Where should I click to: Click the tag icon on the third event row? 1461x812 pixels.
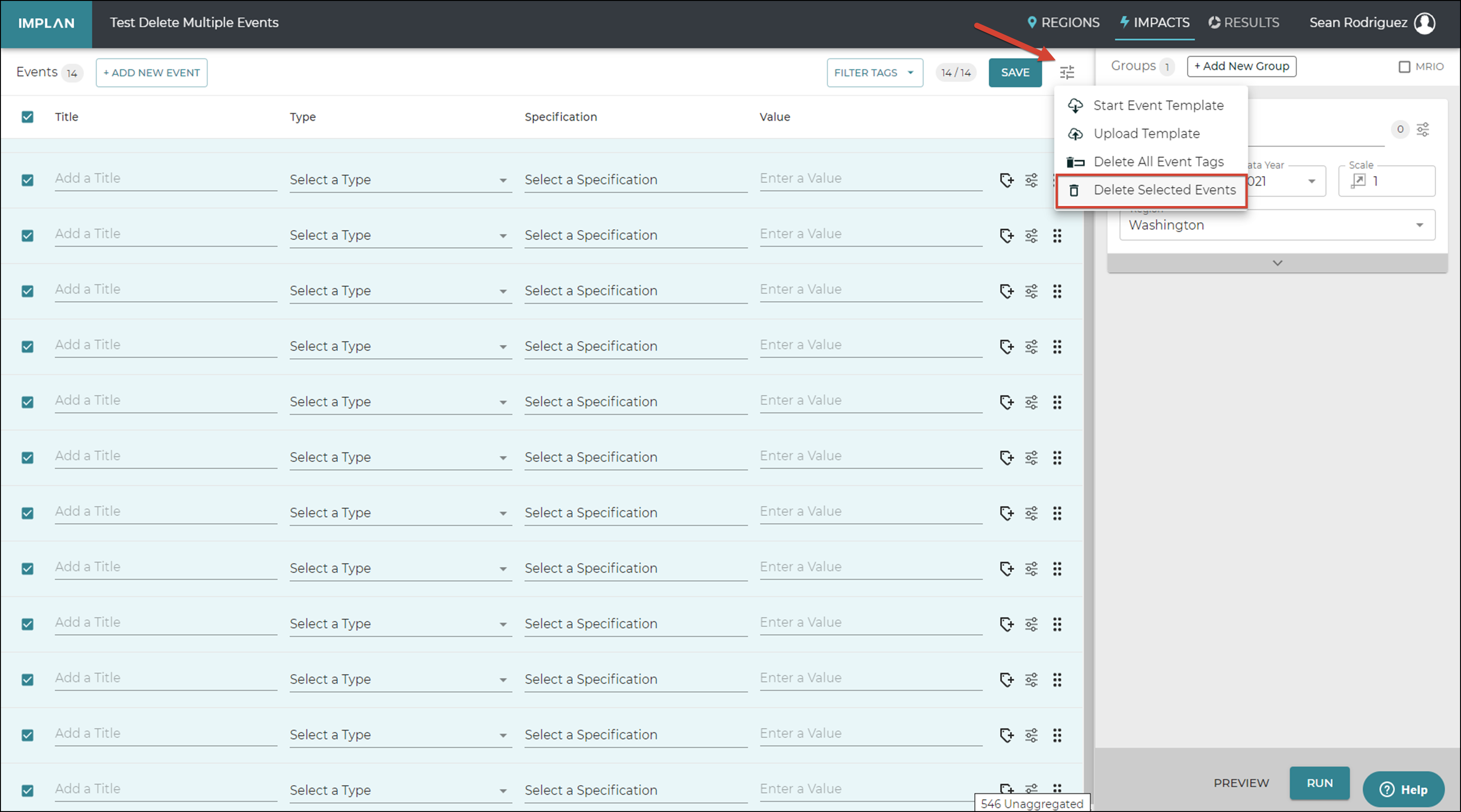(x=1007, y=291)
